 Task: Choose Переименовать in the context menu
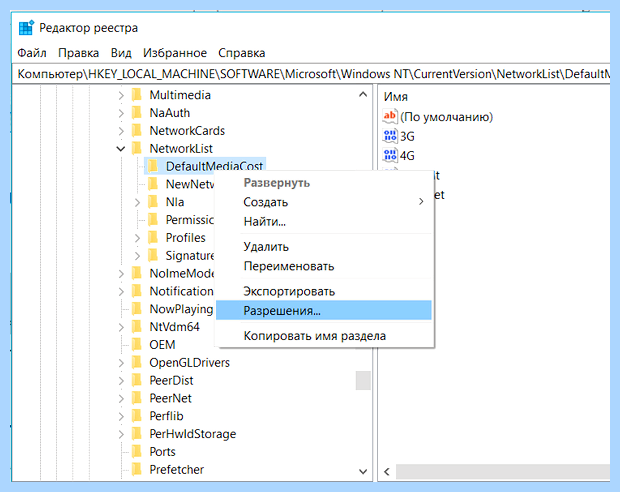323,266
